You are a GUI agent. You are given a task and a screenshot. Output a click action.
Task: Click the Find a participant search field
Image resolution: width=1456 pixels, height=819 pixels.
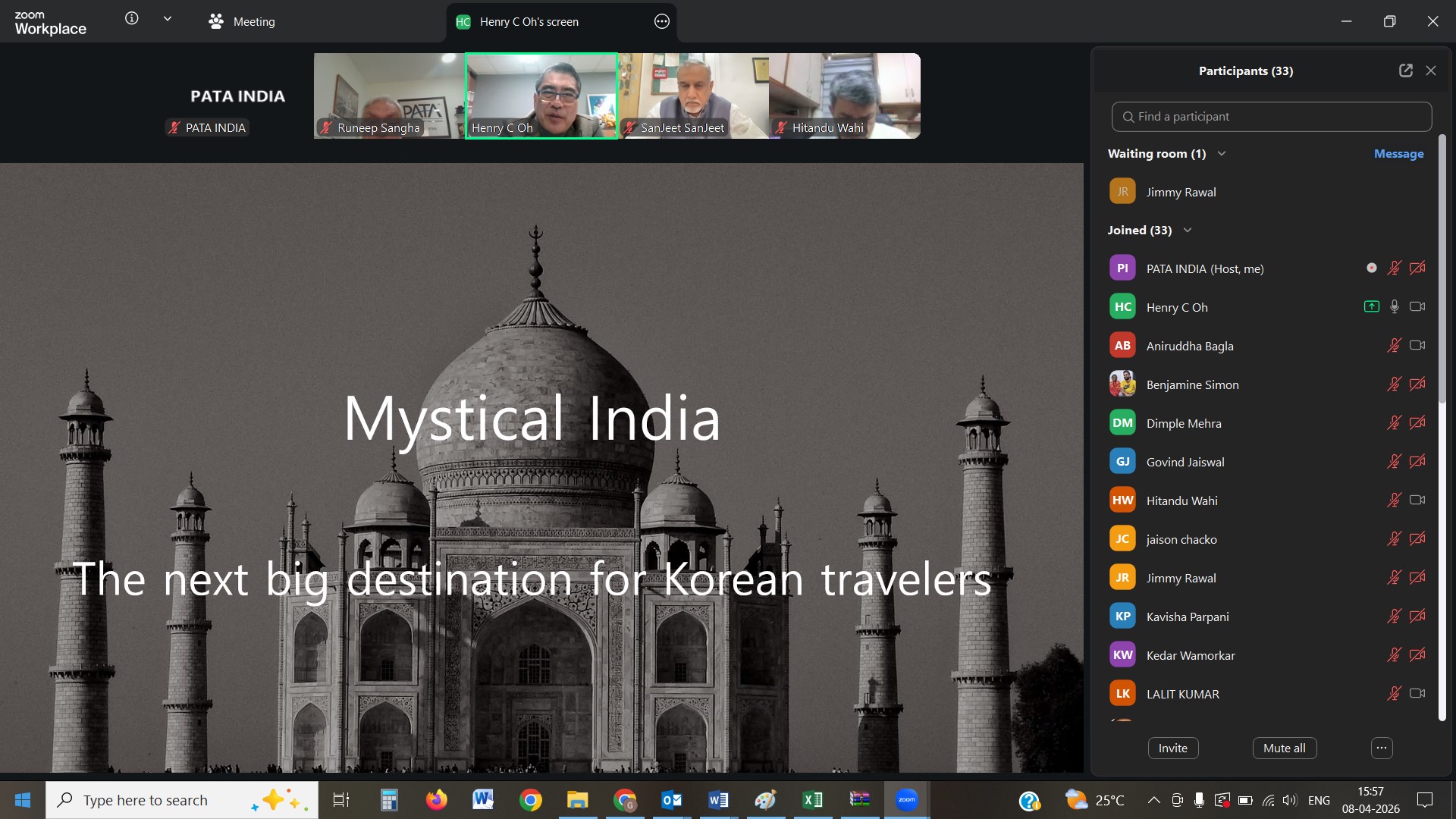pyautogui.click(x=1271, y=116)
